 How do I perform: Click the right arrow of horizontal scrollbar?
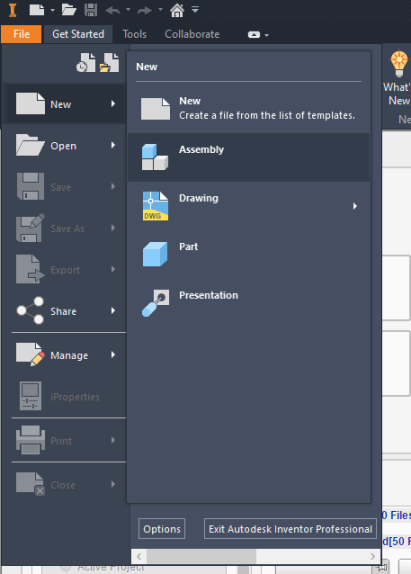coord(373,556)
